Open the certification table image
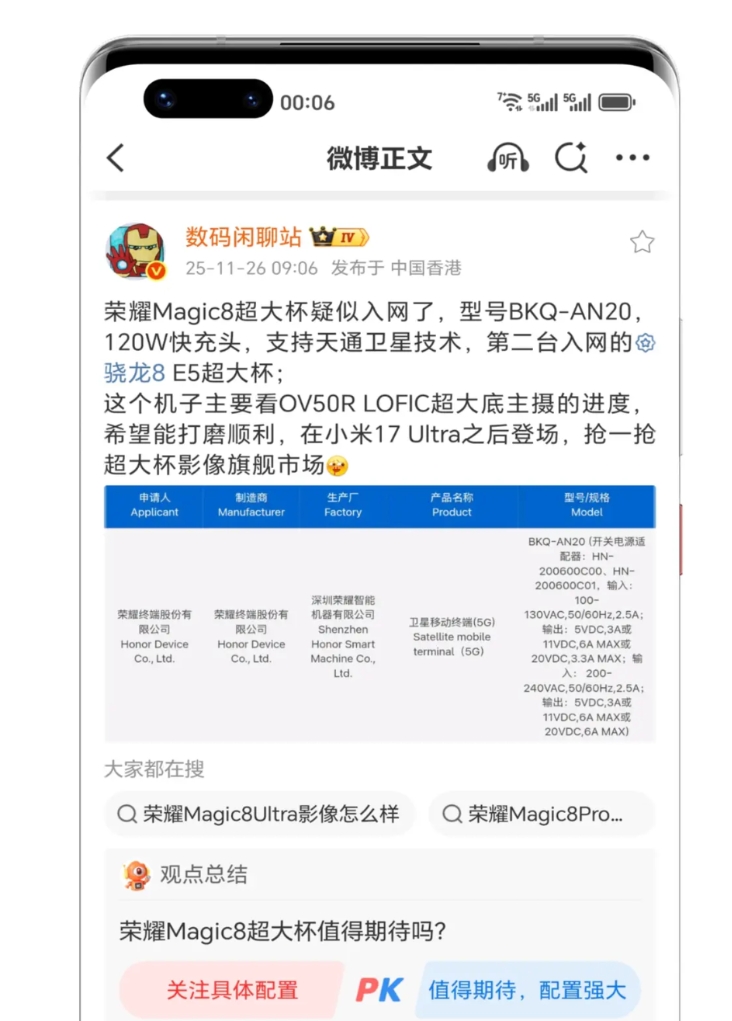Screen dimensions: 732x1021 tap(380, 613)
